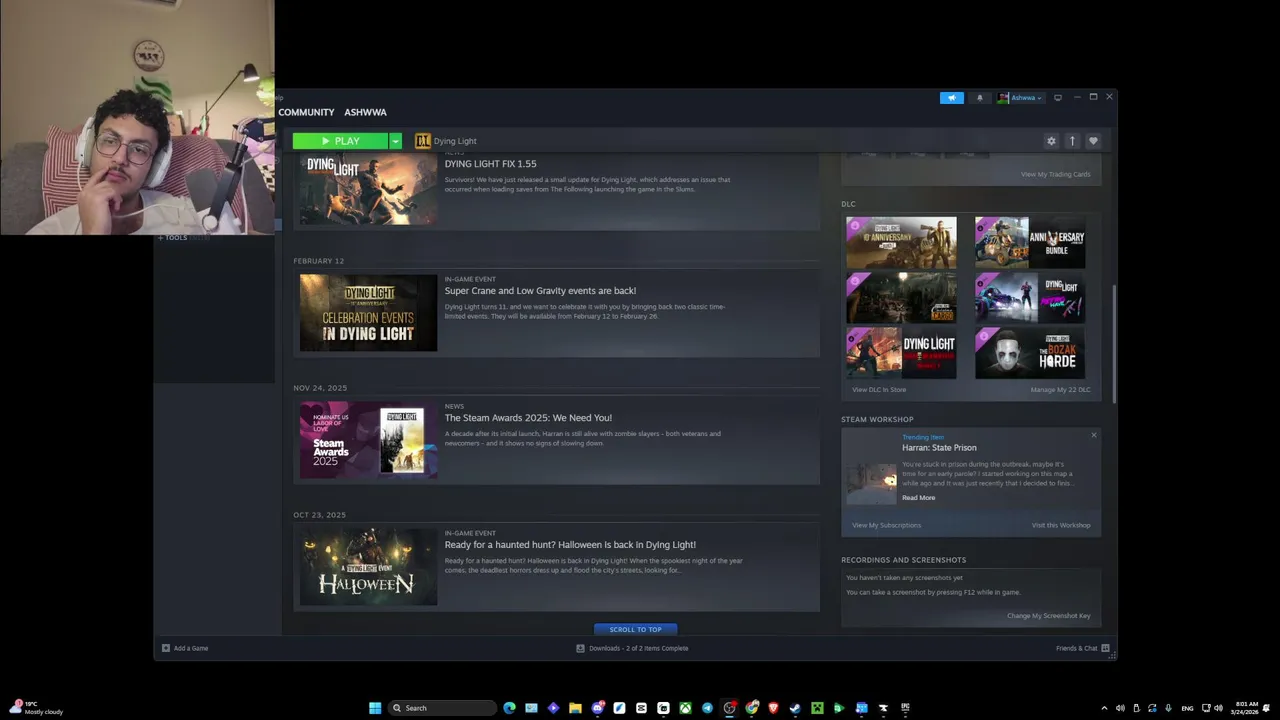Open the tray clock and date
The image size is (1280, 720).
(x=1246, y=708)
